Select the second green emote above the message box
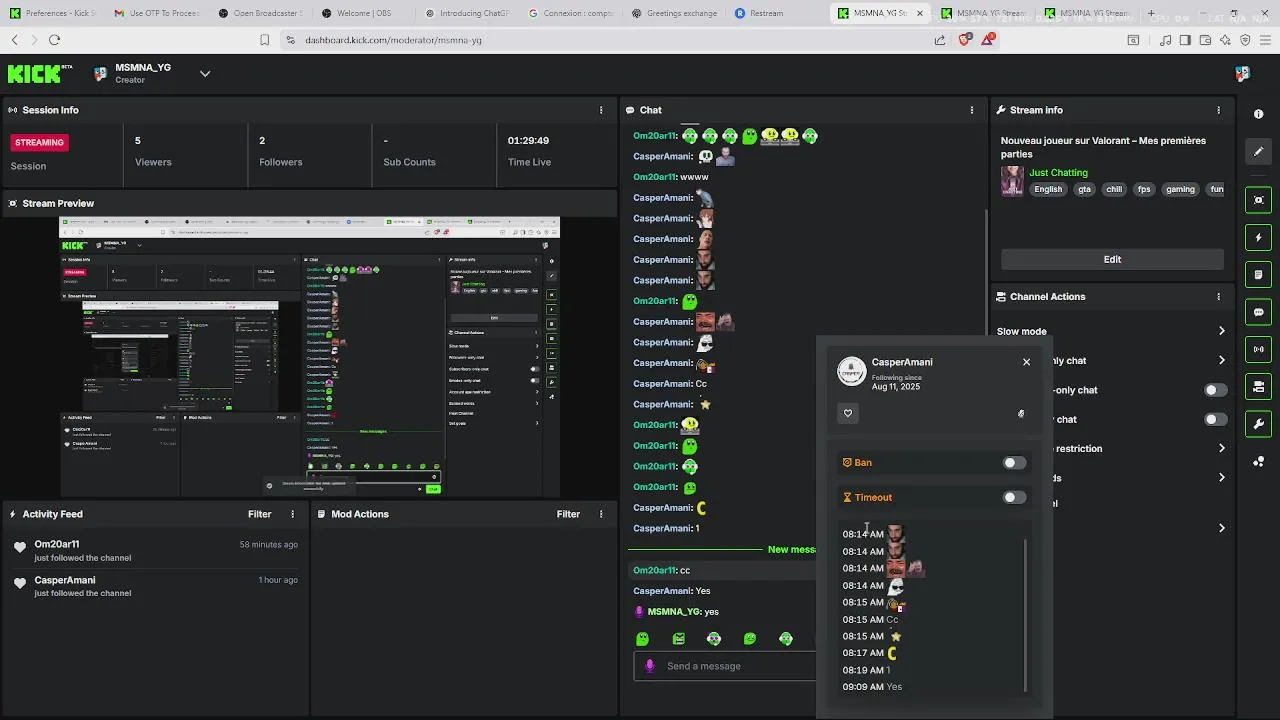This screenshot has height=720, width=1280. click(679, 639)
